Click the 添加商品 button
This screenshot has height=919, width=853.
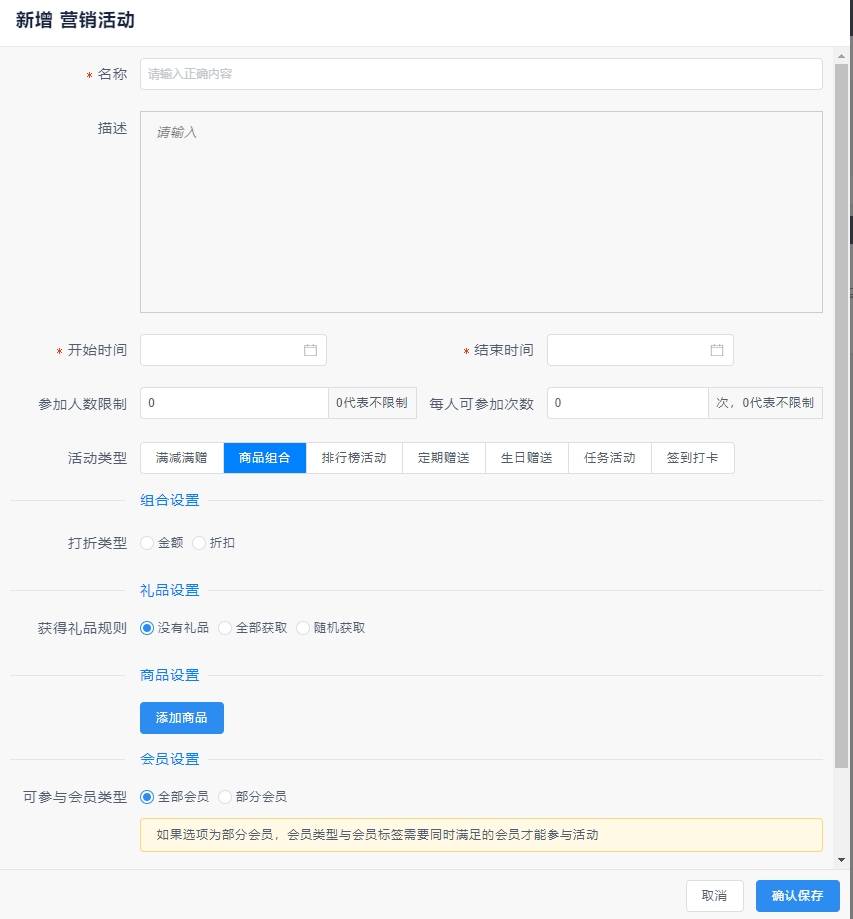[x=182, y=718]
